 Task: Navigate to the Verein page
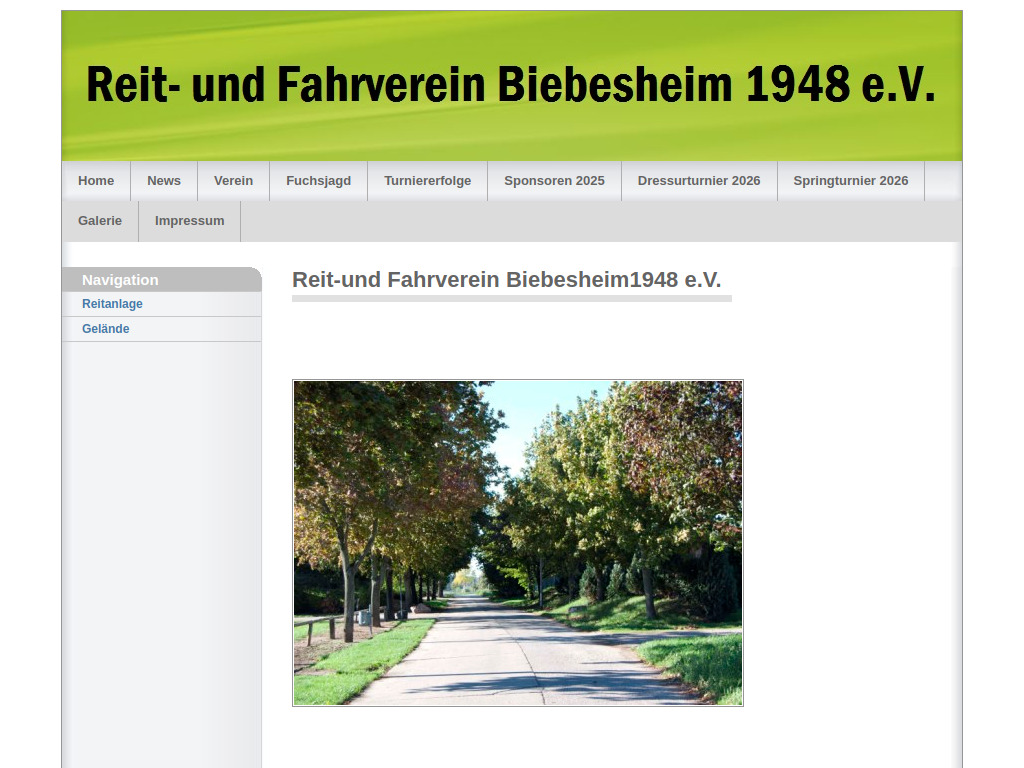pos(234,180)
